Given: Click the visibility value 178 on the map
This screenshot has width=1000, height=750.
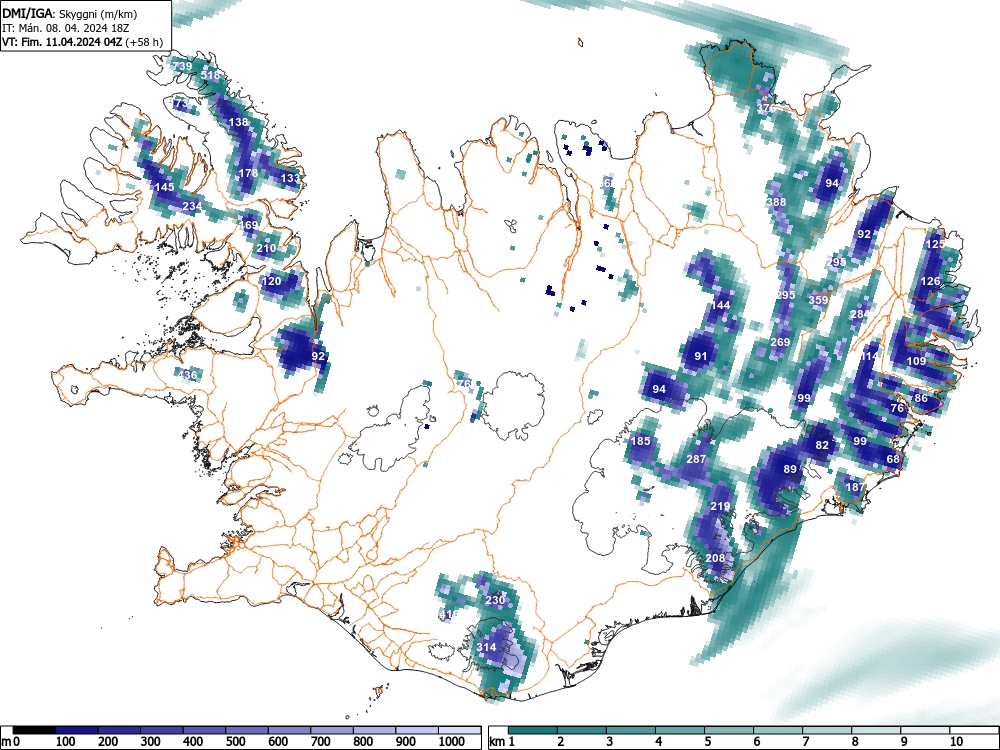Looking at the screenshot, I should click(x=248, y=173).
